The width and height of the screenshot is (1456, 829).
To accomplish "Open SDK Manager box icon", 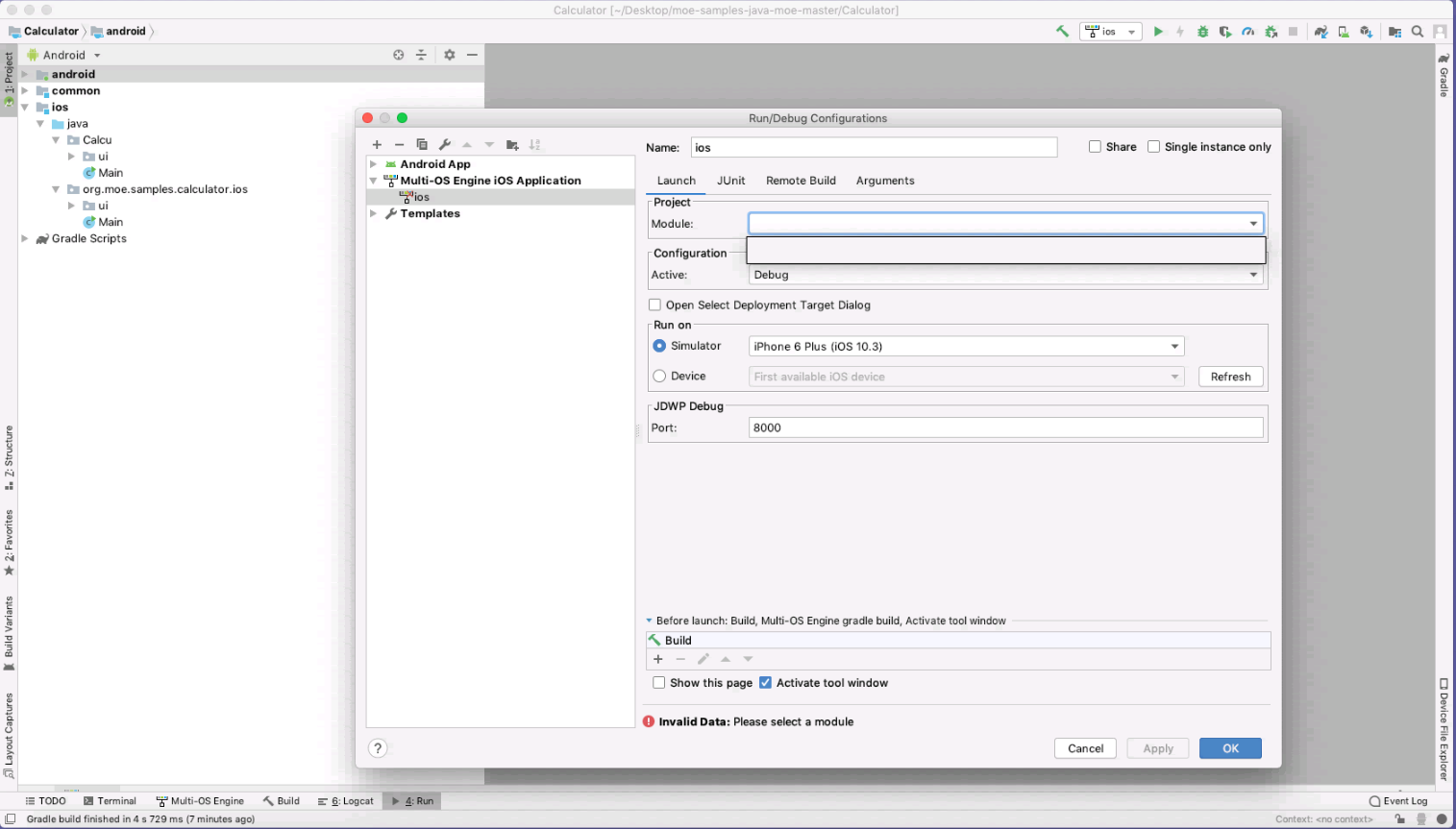I will 1366,32.
